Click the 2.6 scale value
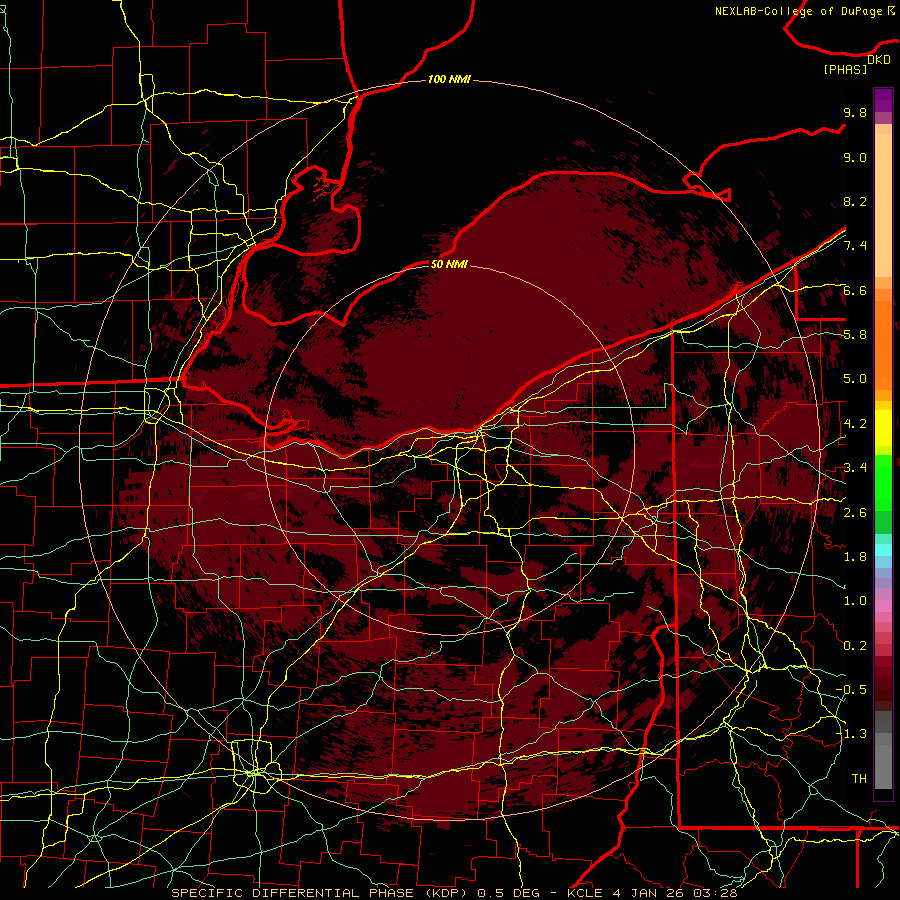Viewport: 900px width, 900px height. tap(855, 513)
